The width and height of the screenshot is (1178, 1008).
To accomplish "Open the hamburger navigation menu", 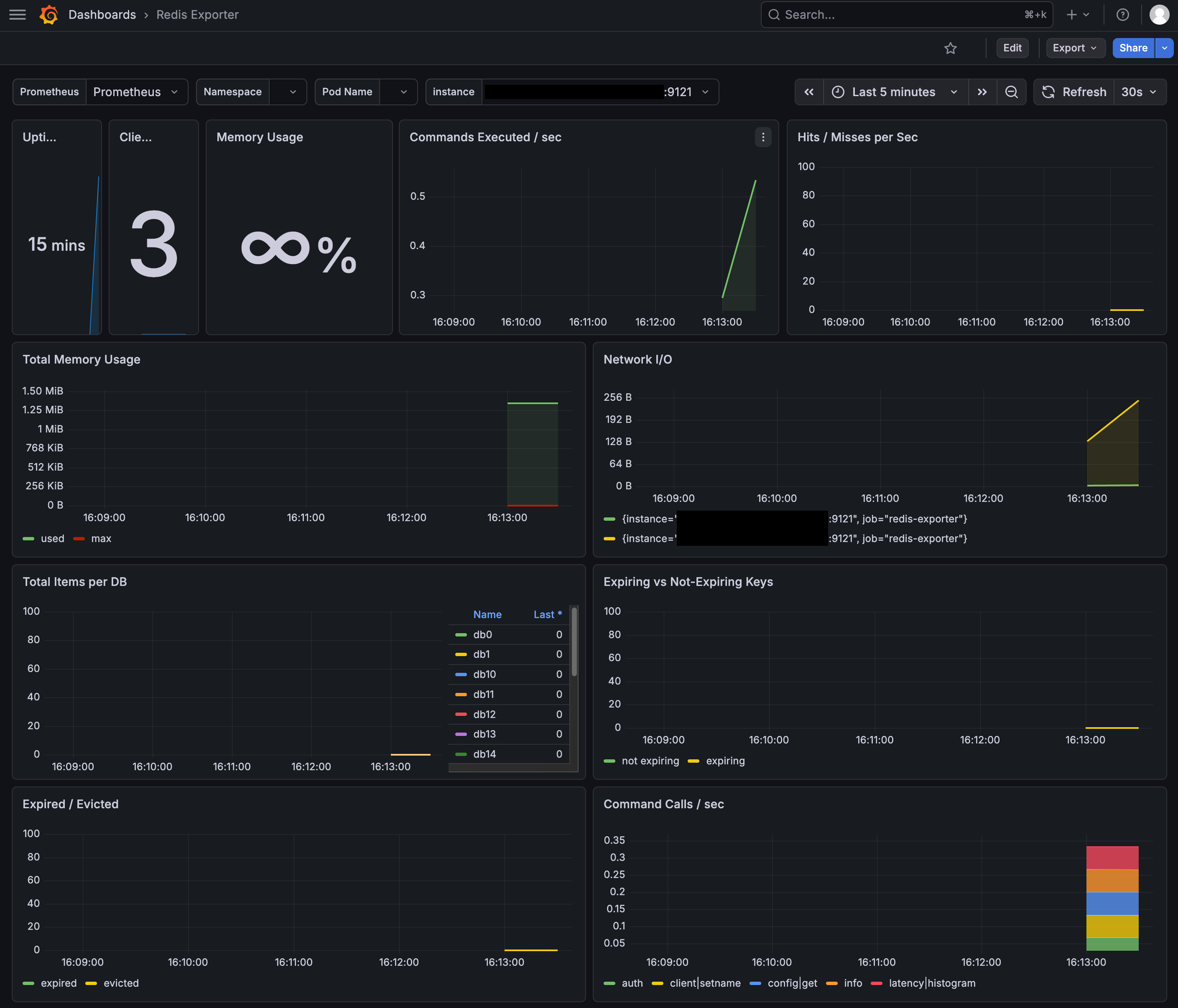I will (18, 15).
